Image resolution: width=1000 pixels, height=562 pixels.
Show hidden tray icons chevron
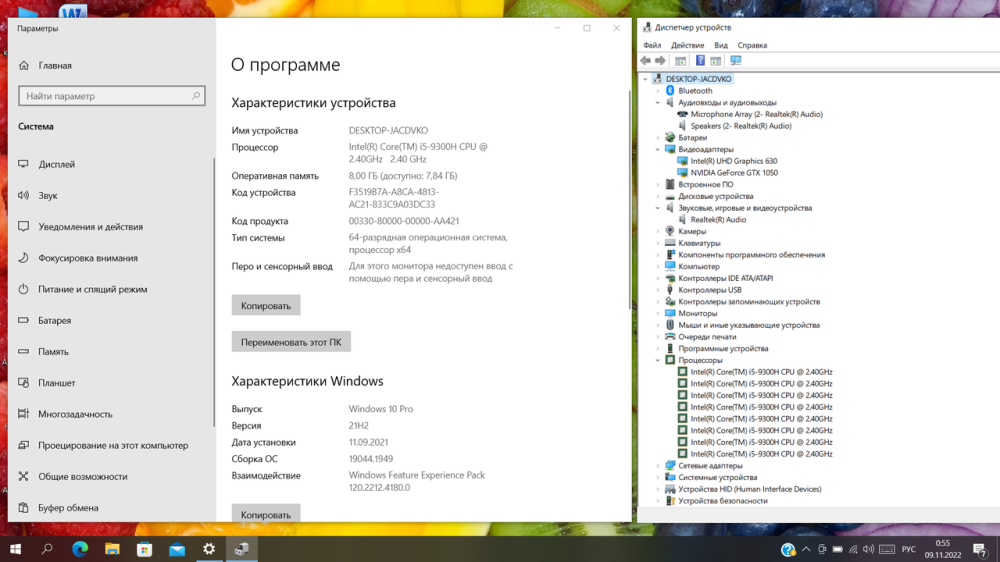806,549
